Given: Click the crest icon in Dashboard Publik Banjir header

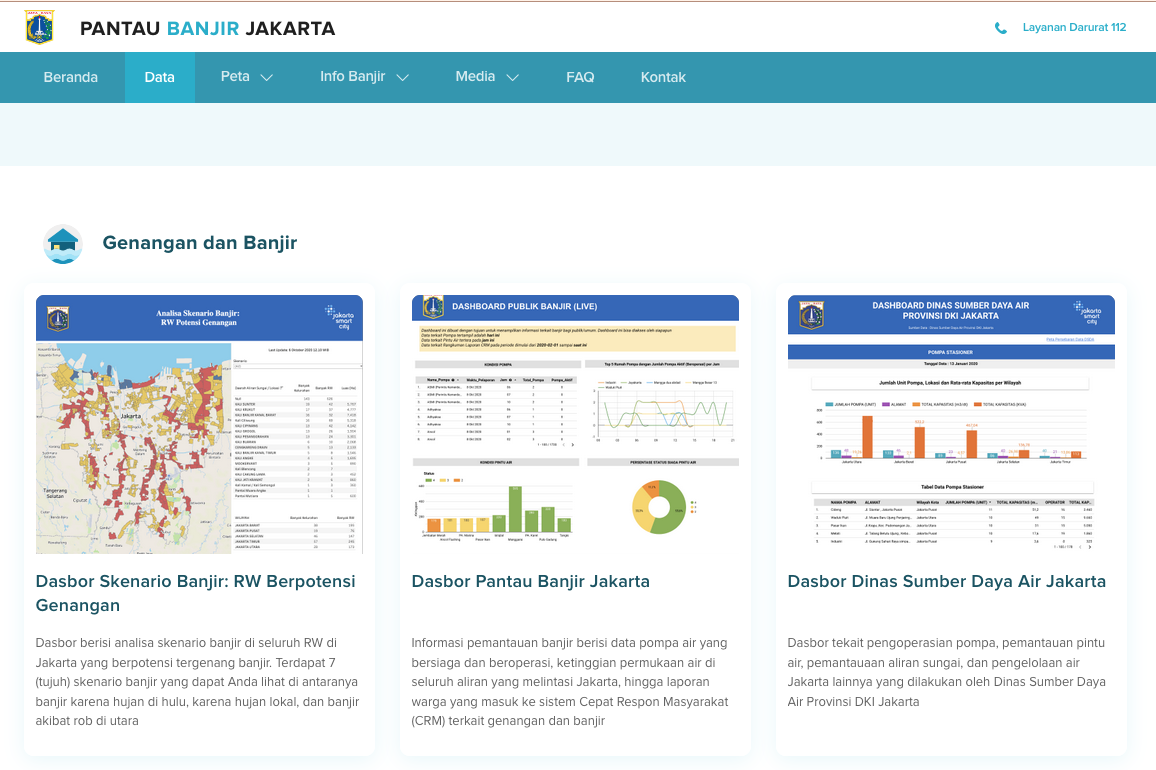Looking at the screenshot, I should coord(433,307).
